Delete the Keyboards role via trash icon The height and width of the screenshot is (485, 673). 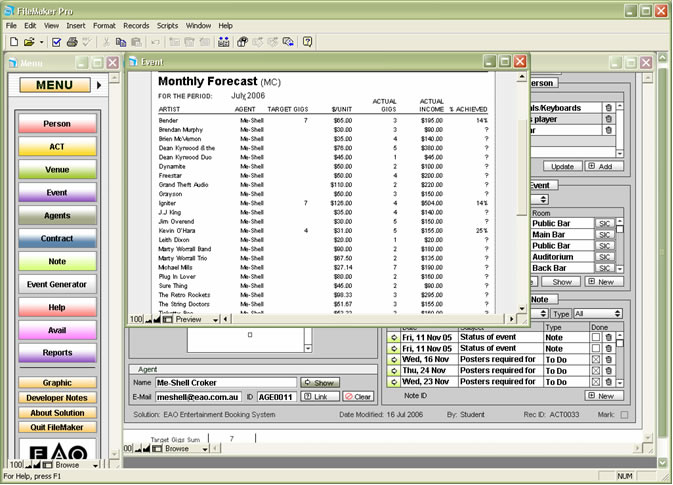click(608, 108)
